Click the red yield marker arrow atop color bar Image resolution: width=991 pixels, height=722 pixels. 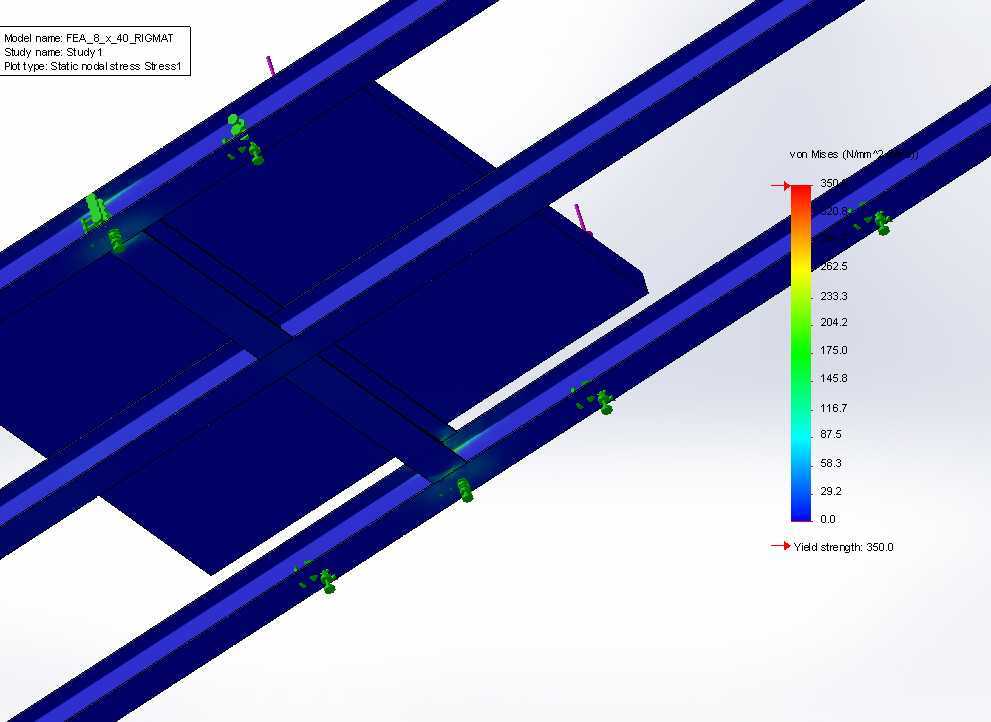click(x=781, y=185)
